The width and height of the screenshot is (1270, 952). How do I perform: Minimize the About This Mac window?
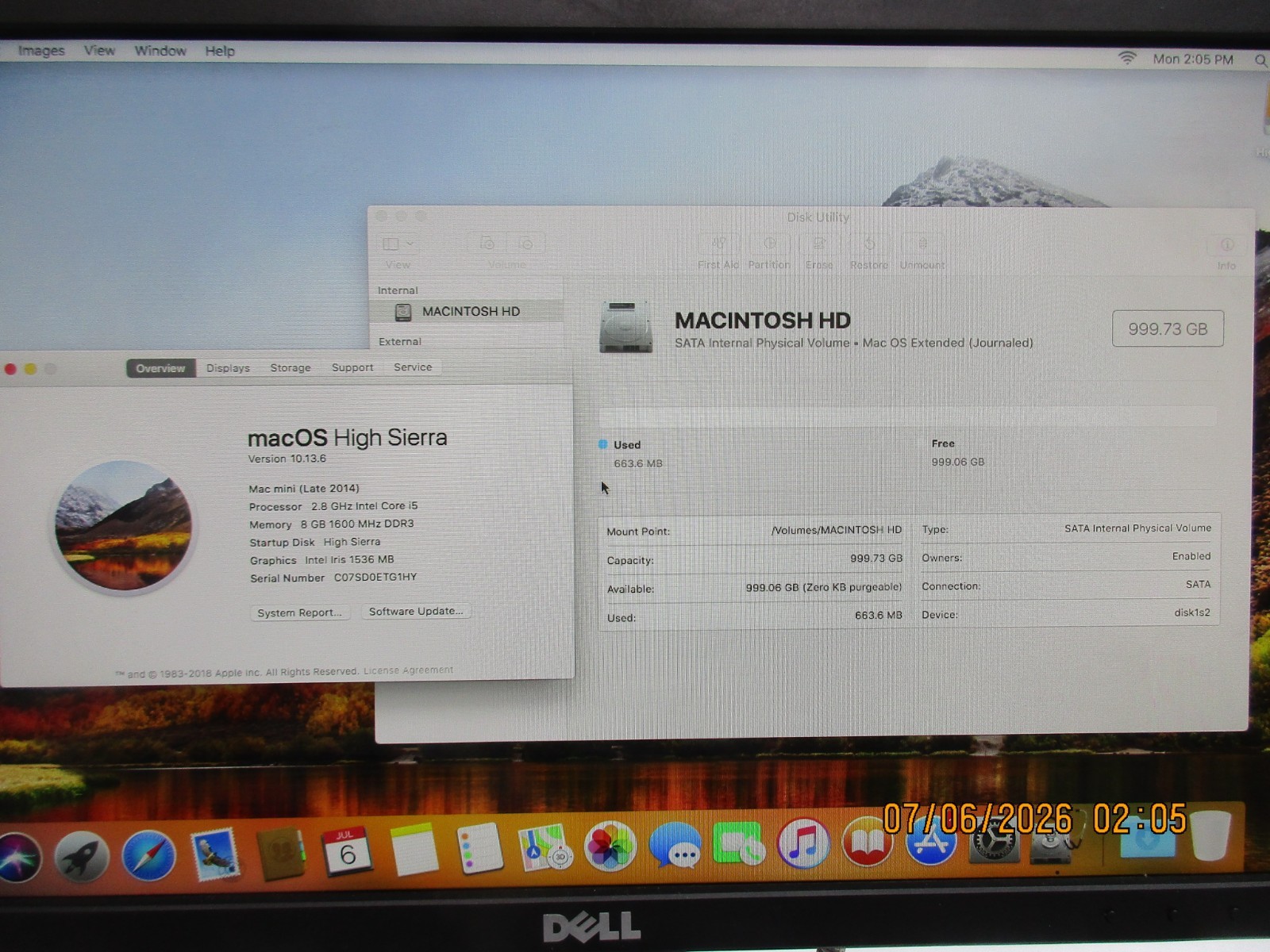click(30, 369)
